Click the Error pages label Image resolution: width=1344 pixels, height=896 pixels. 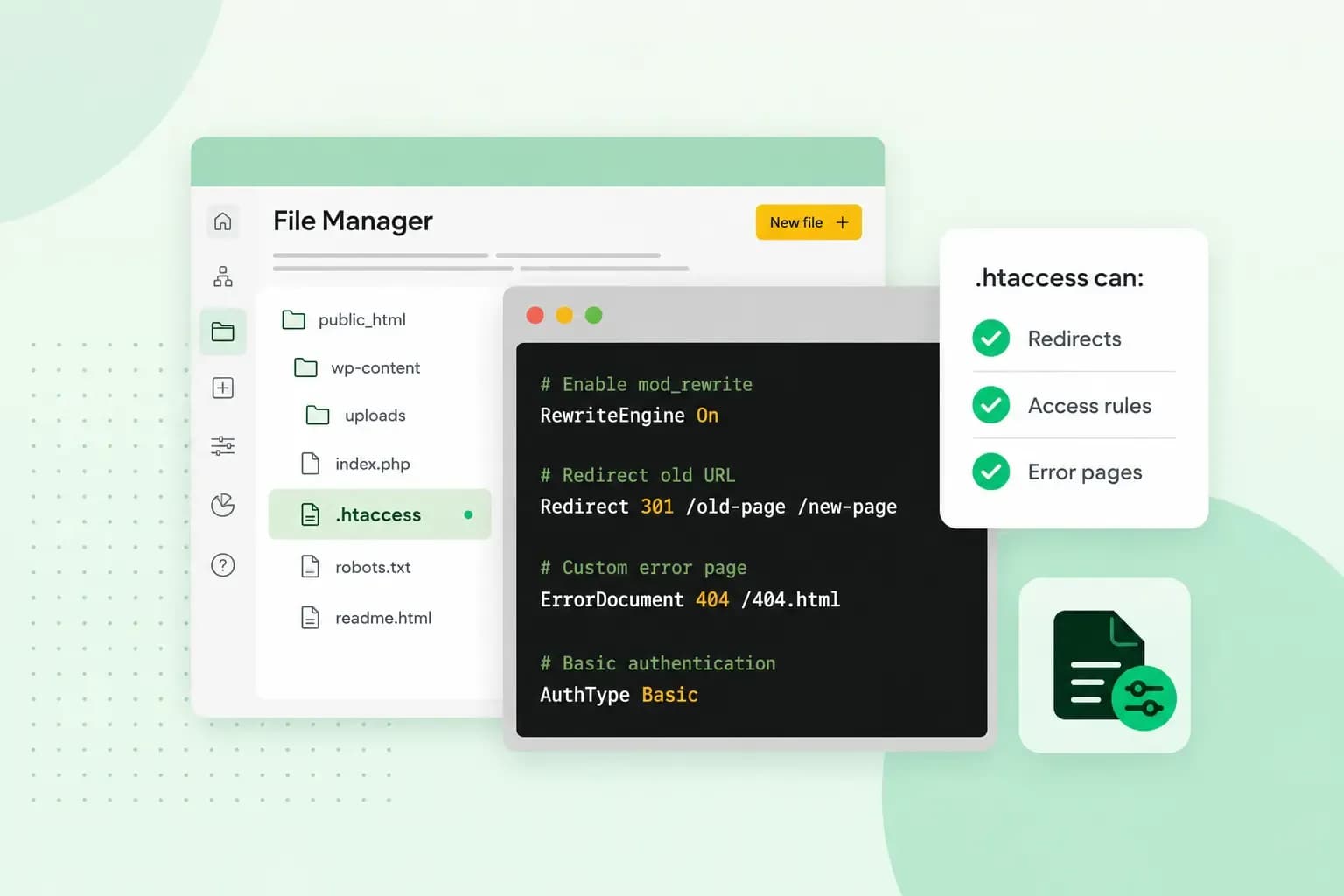coord(1085,472)
